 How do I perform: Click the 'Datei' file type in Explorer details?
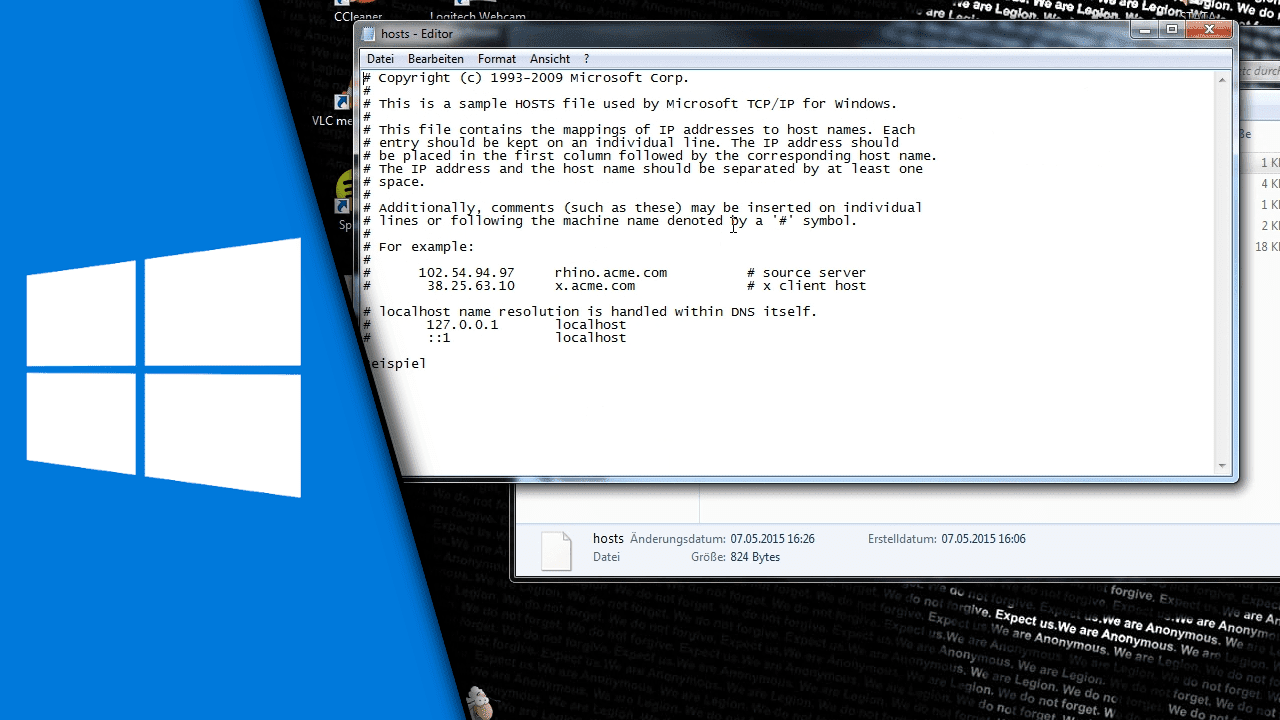coord(607,557)
